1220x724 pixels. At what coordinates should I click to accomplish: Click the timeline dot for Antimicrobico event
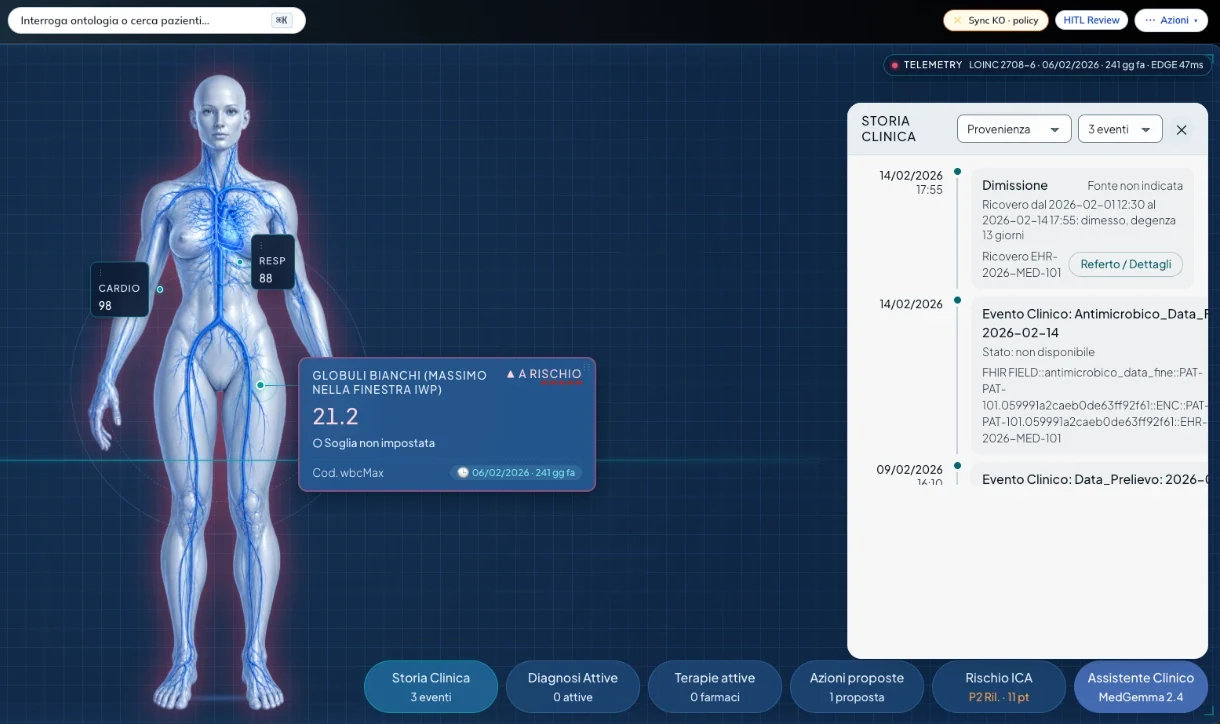pos(957,299)
